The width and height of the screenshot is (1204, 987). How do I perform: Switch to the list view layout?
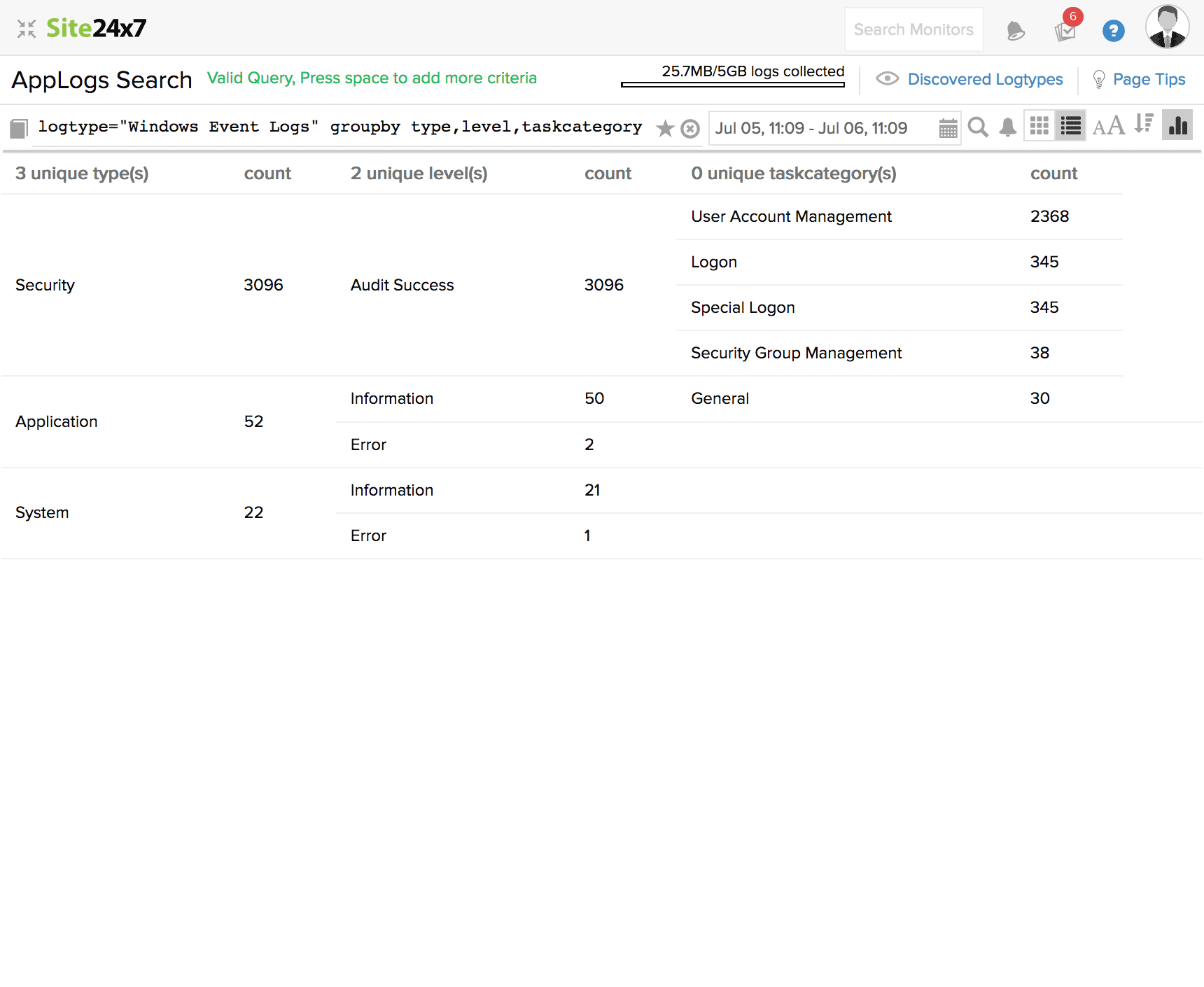pyautogui.click(x=1070, y=126)
